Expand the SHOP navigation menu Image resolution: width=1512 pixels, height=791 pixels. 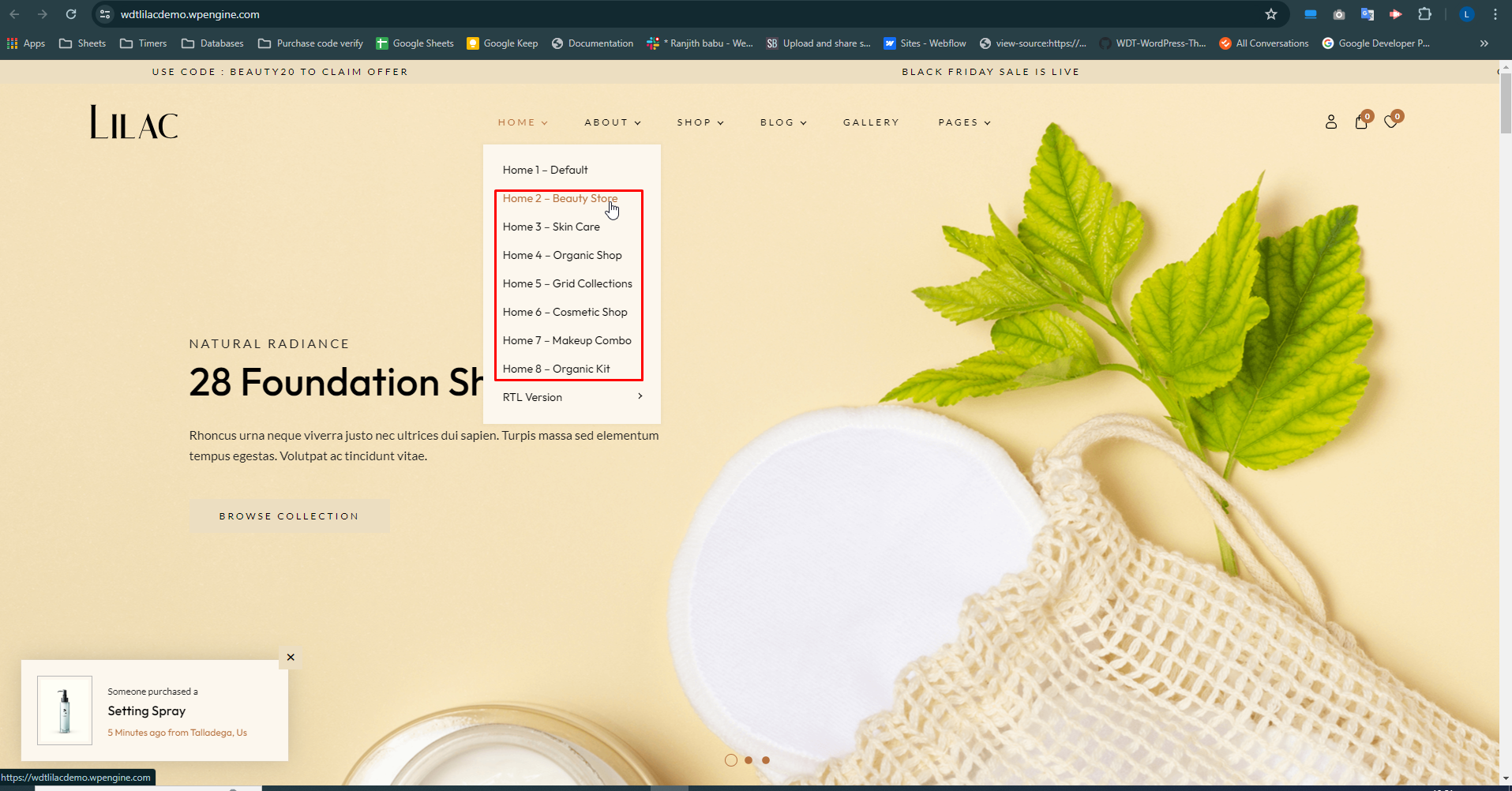(700, 122)
